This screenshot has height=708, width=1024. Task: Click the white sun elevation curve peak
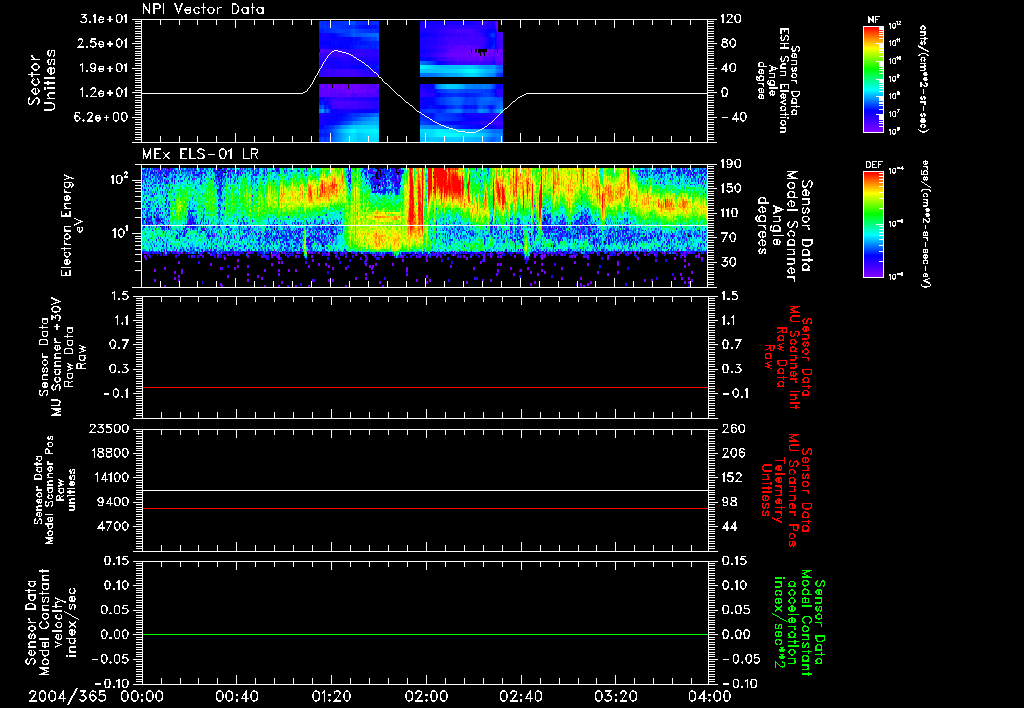(336, 50)
